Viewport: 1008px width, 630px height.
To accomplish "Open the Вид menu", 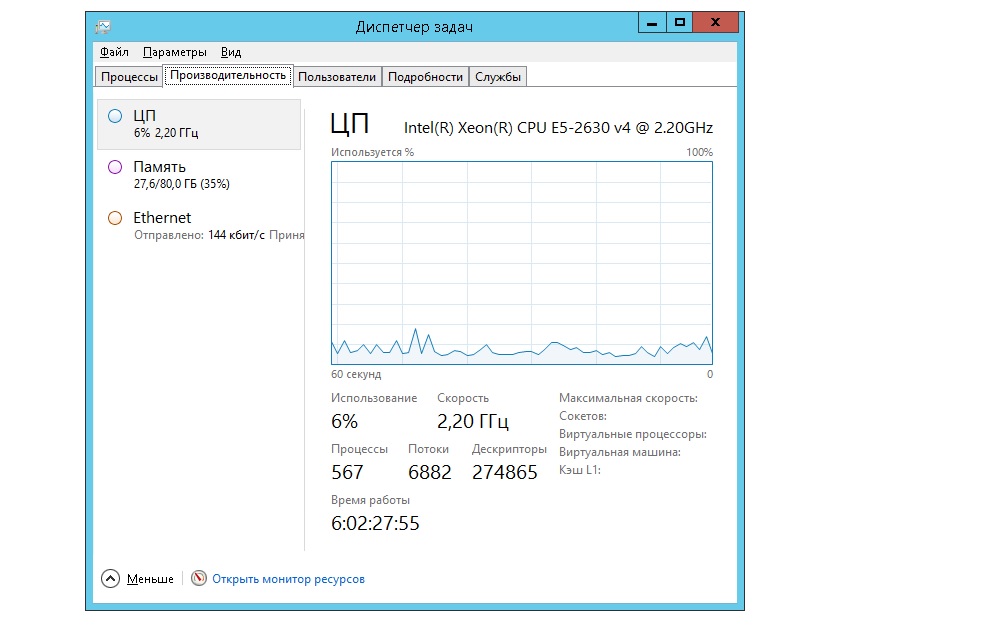I will click(231, 52).
